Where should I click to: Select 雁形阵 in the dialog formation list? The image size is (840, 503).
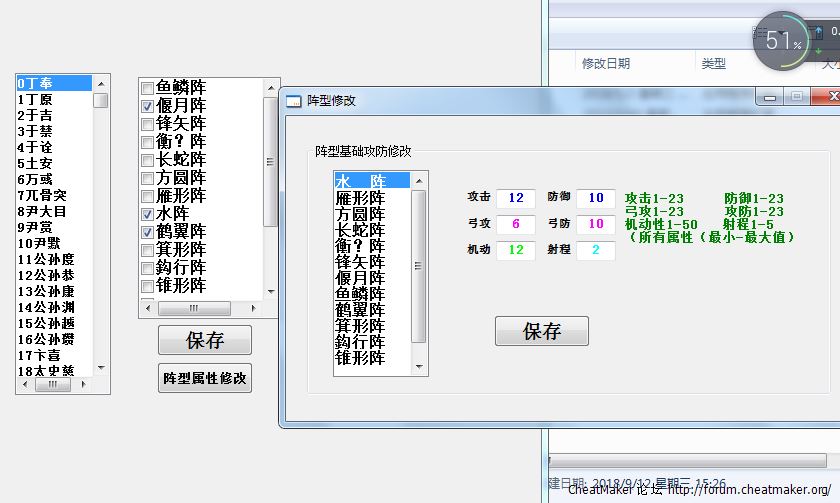tap(360, 198)
